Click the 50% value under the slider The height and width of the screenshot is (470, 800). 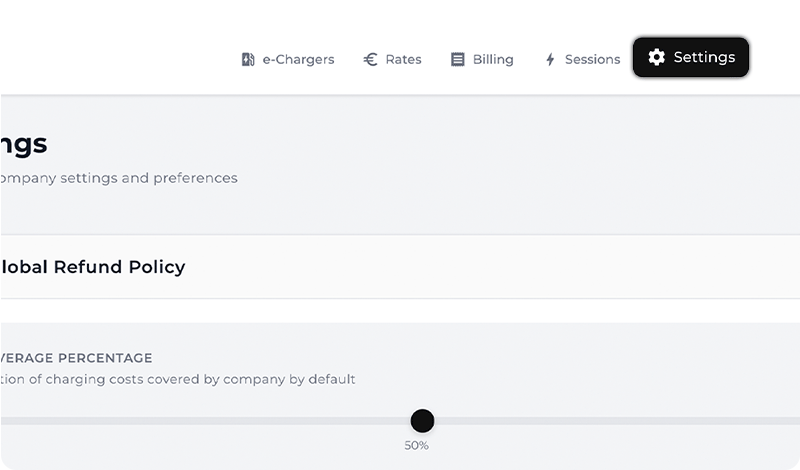[417, 445]
